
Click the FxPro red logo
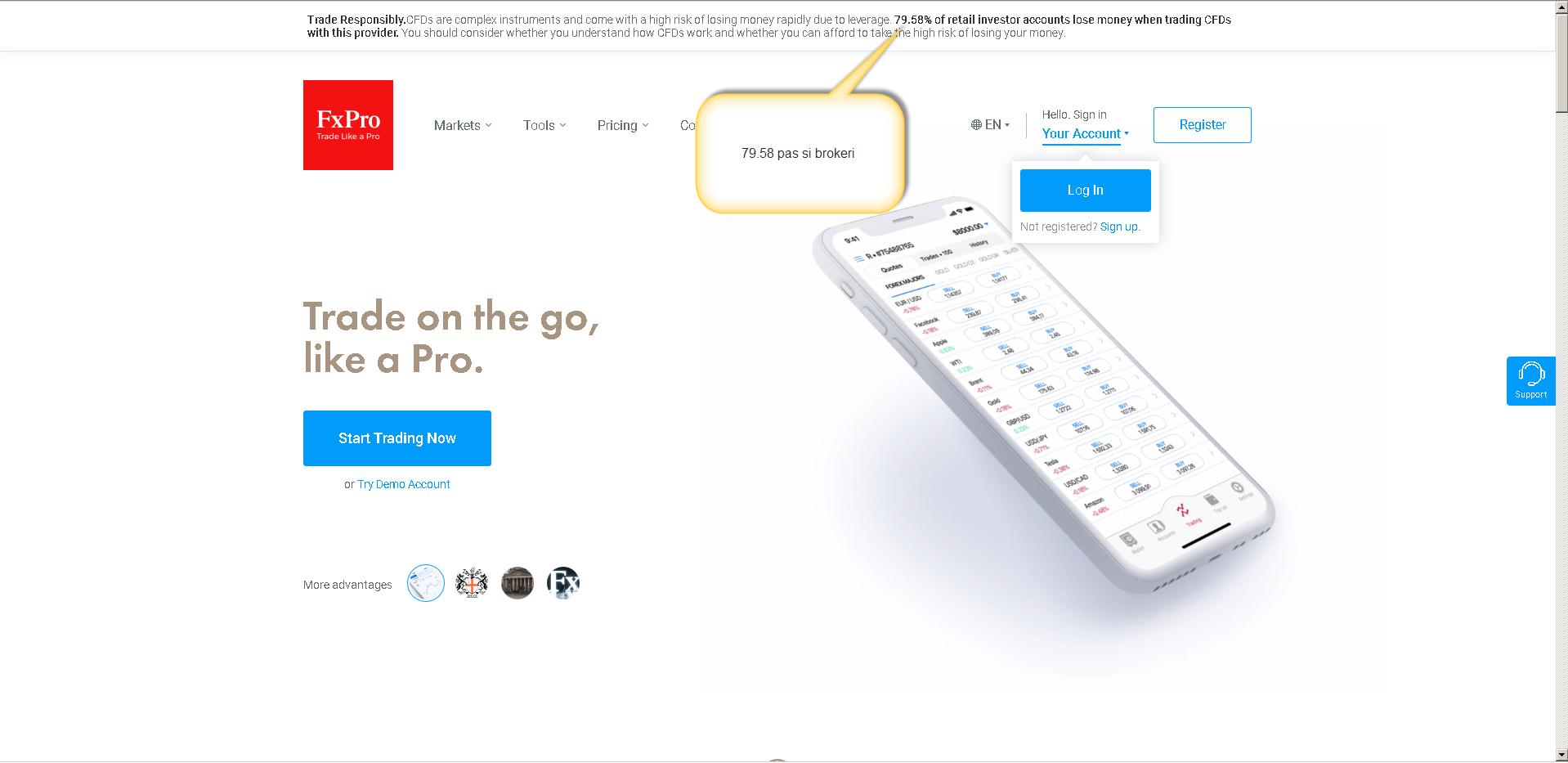348,125
